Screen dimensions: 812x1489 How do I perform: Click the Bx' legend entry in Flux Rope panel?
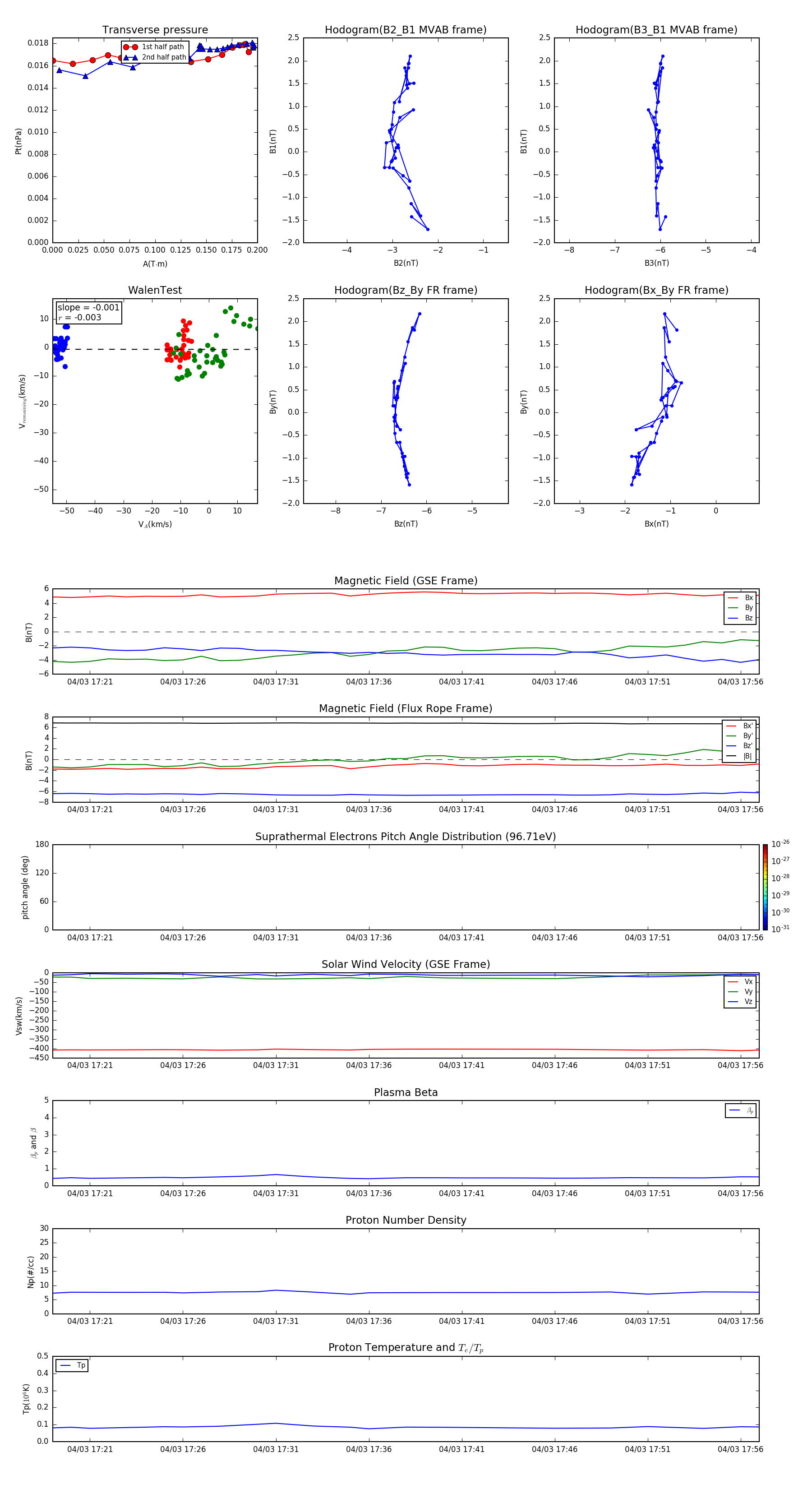(739, 726)
